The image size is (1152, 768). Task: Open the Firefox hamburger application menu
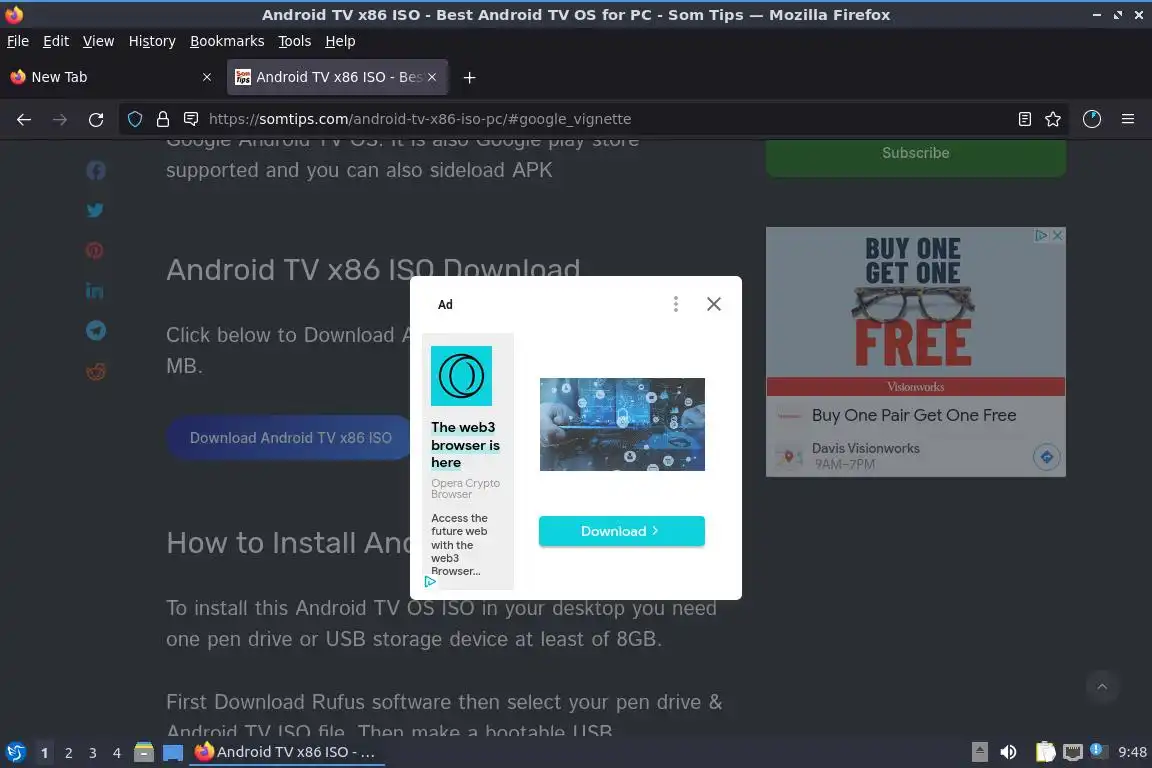point(1128,119)
